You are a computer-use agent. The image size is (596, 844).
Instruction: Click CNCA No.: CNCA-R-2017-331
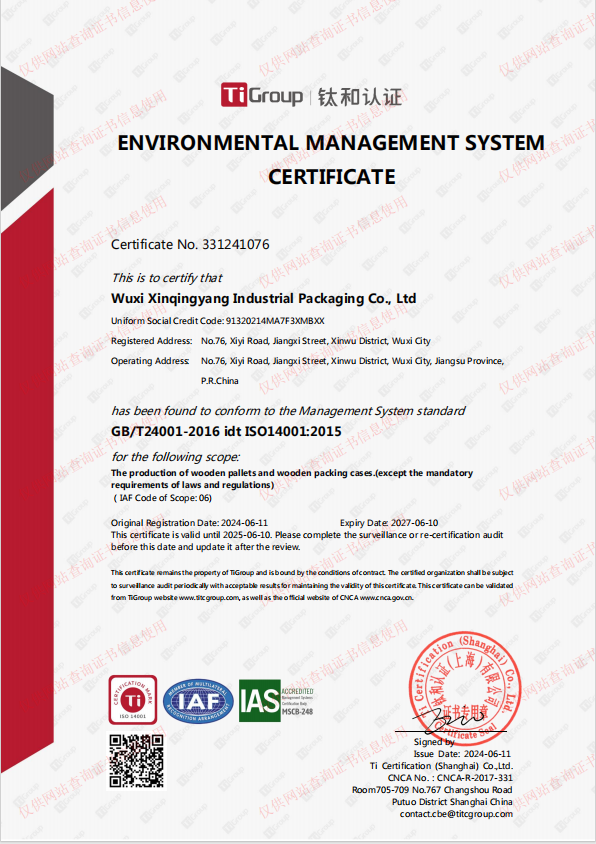[x=450, y=778]
